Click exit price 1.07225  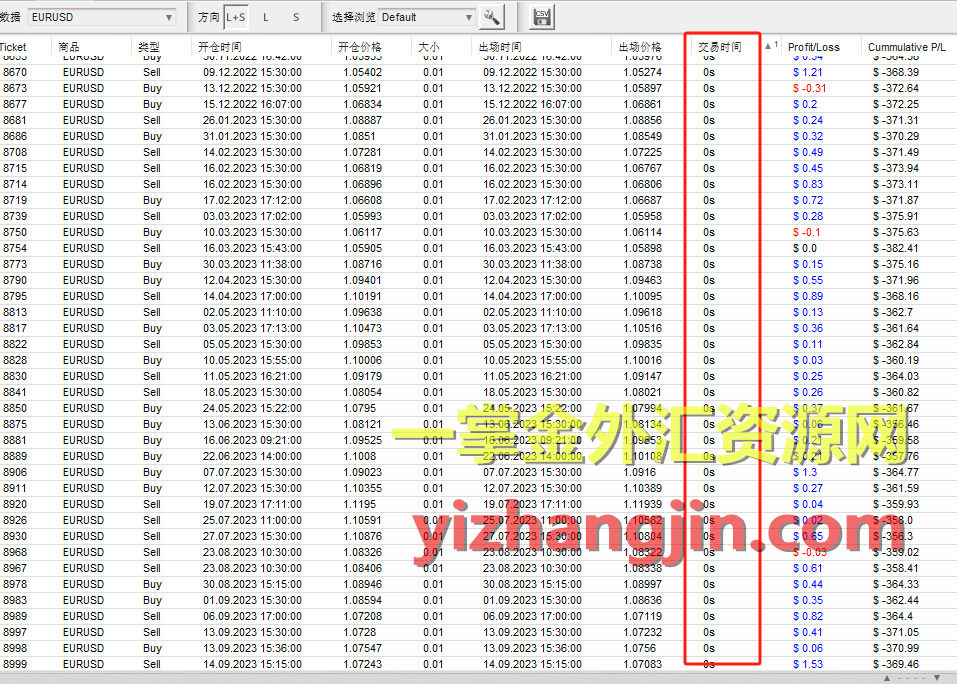click(x=642, y=152)
